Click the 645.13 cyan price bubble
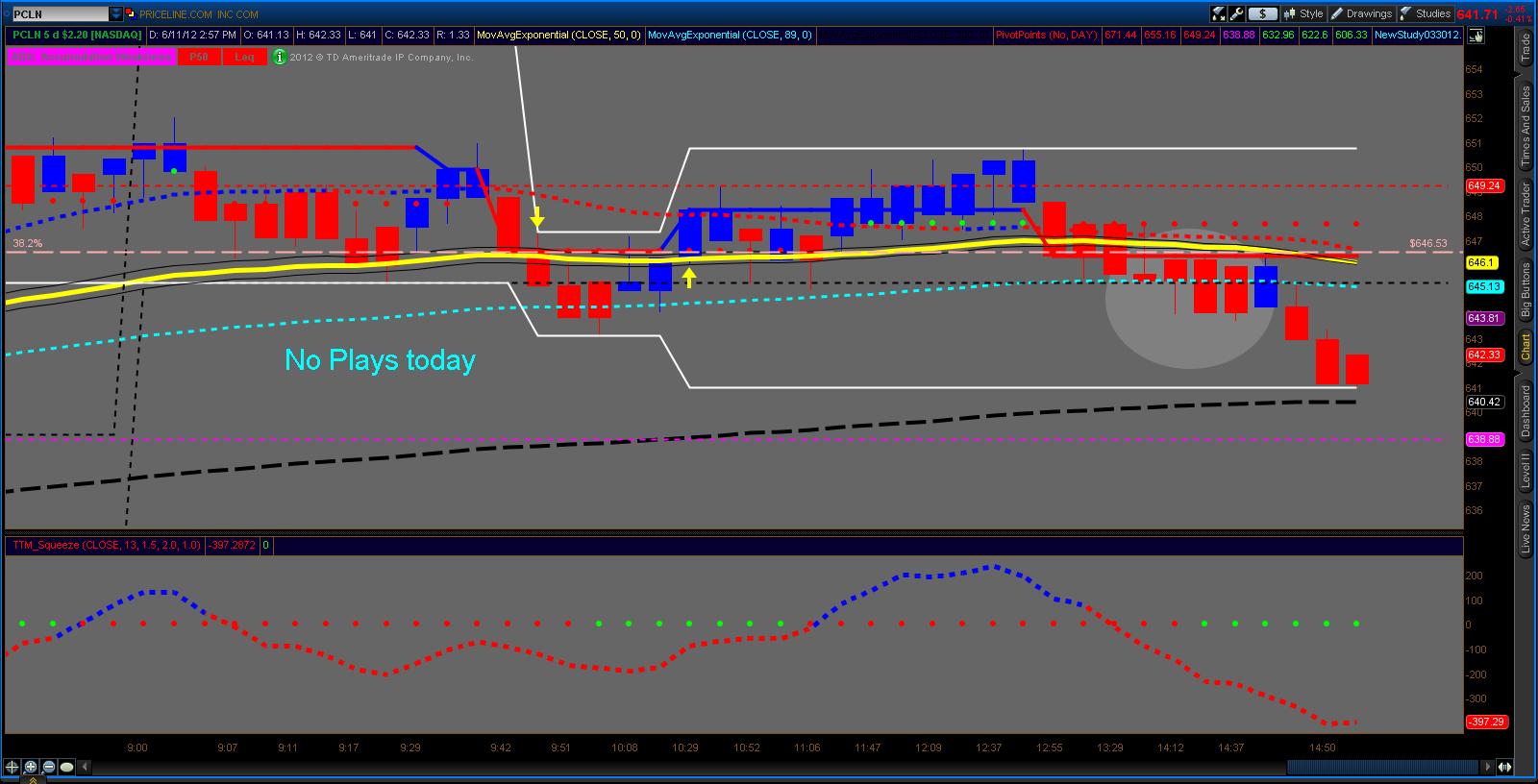 (x=1485, y=286)
